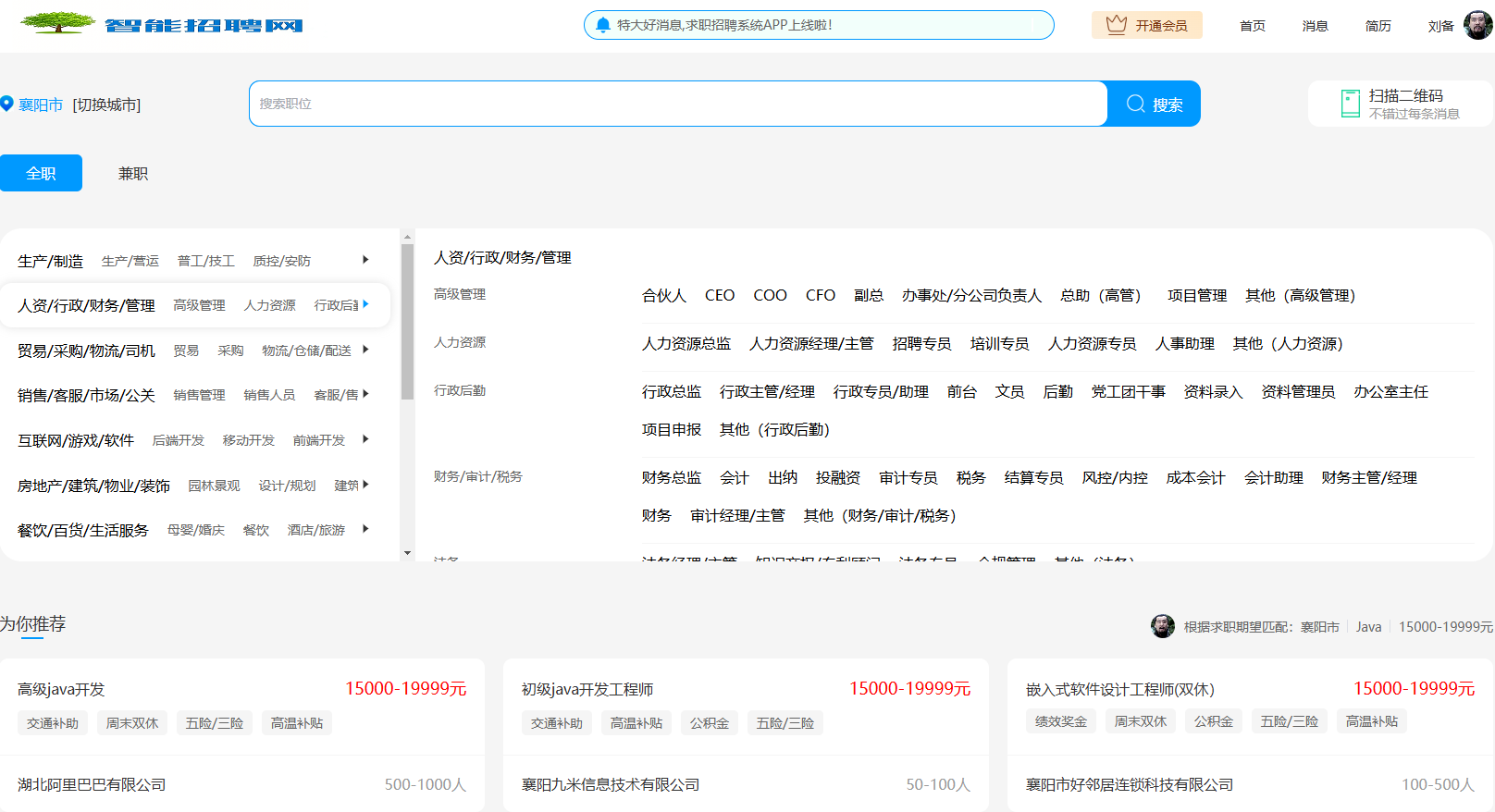Image resolution: width=1495 pixels, height=812 pixels.
Task: Click the magnifier icon in search button
Action: point(1135,104)
